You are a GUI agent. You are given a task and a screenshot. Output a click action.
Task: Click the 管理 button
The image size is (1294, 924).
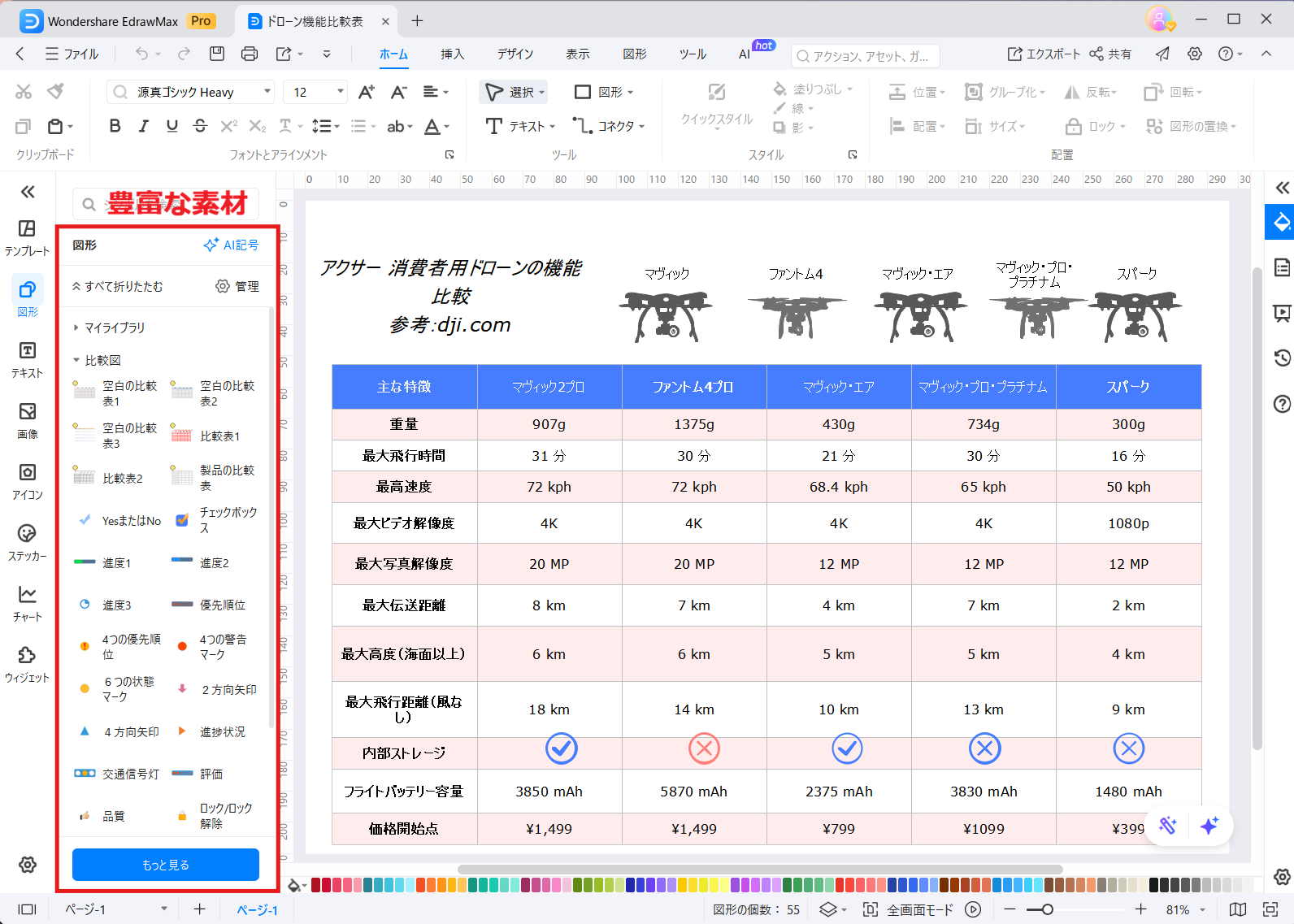coord(237,286)
